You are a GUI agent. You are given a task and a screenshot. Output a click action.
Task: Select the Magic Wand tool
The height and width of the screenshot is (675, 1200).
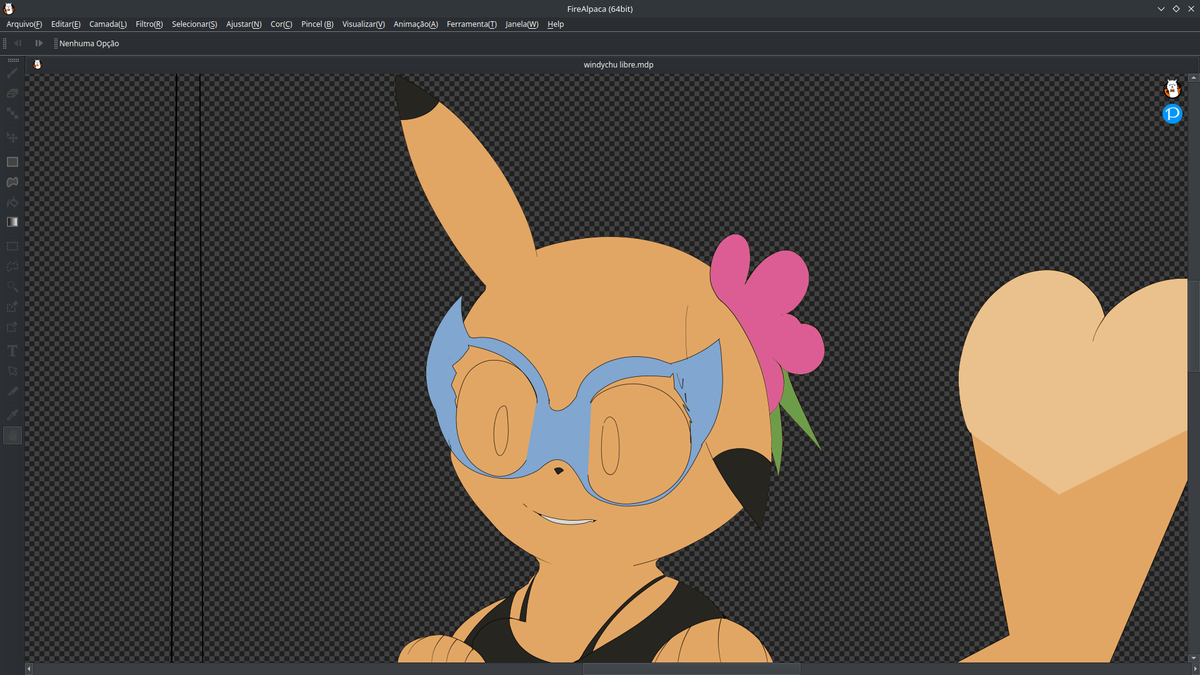point(12,287)
